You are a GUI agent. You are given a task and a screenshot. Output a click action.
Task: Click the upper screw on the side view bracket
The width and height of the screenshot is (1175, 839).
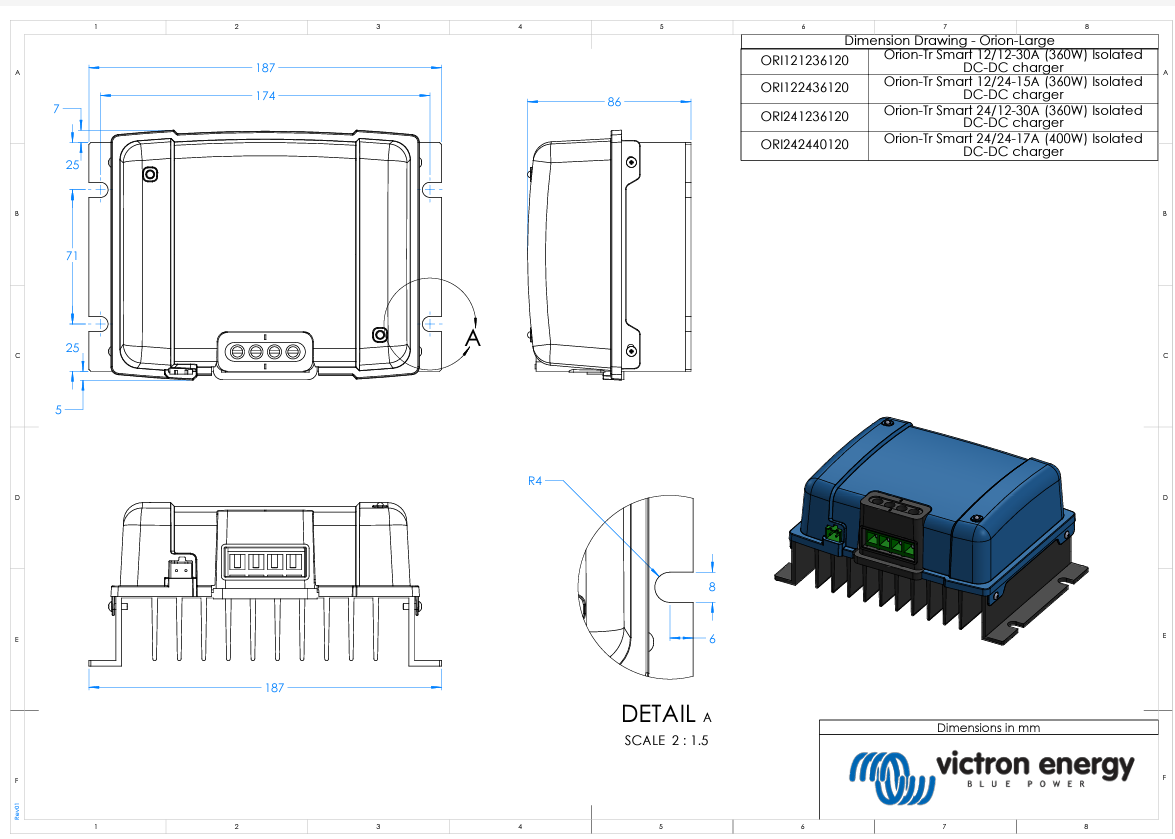point(630,162)
